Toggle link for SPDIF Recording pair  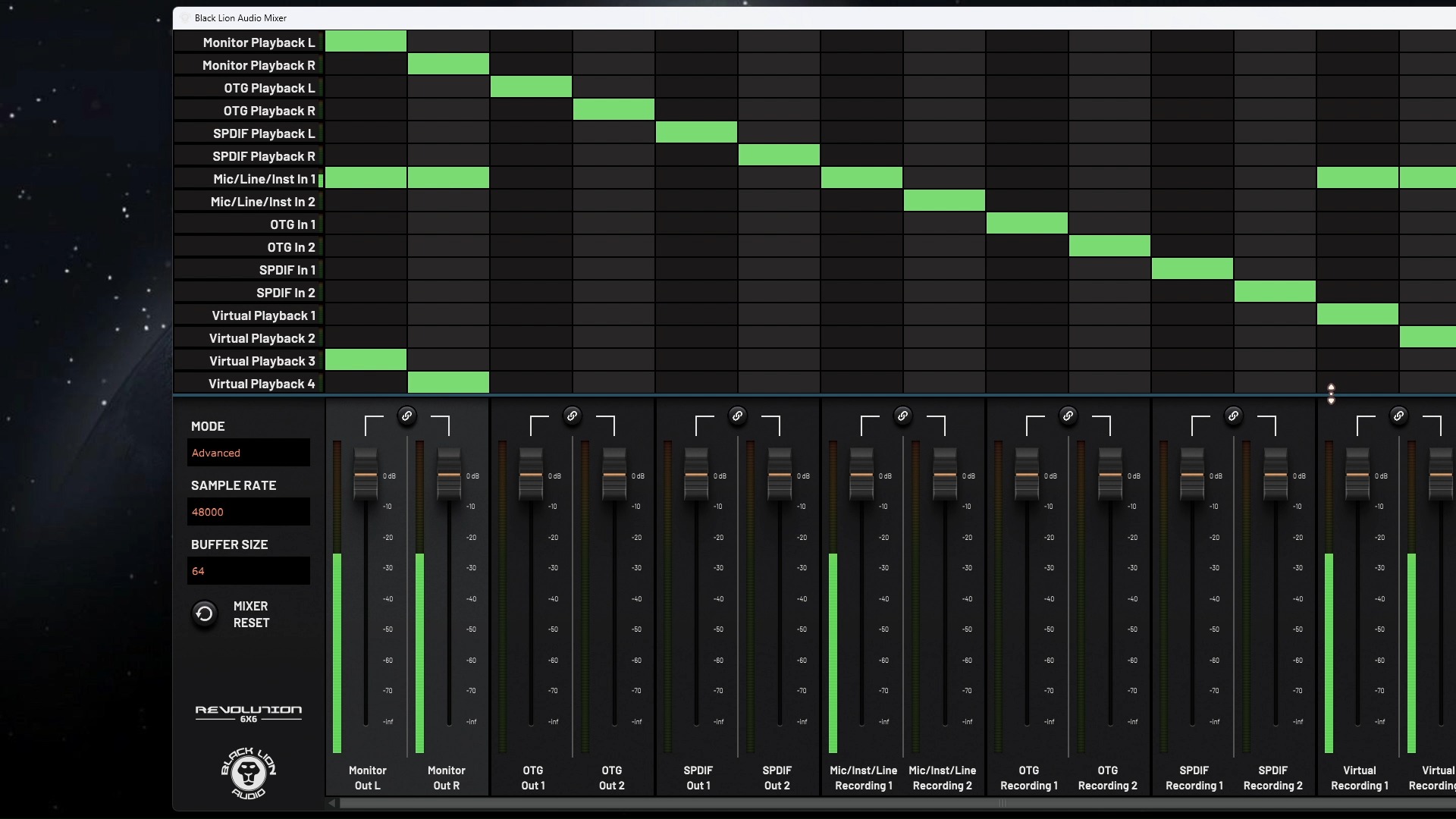pos(1234,416)
